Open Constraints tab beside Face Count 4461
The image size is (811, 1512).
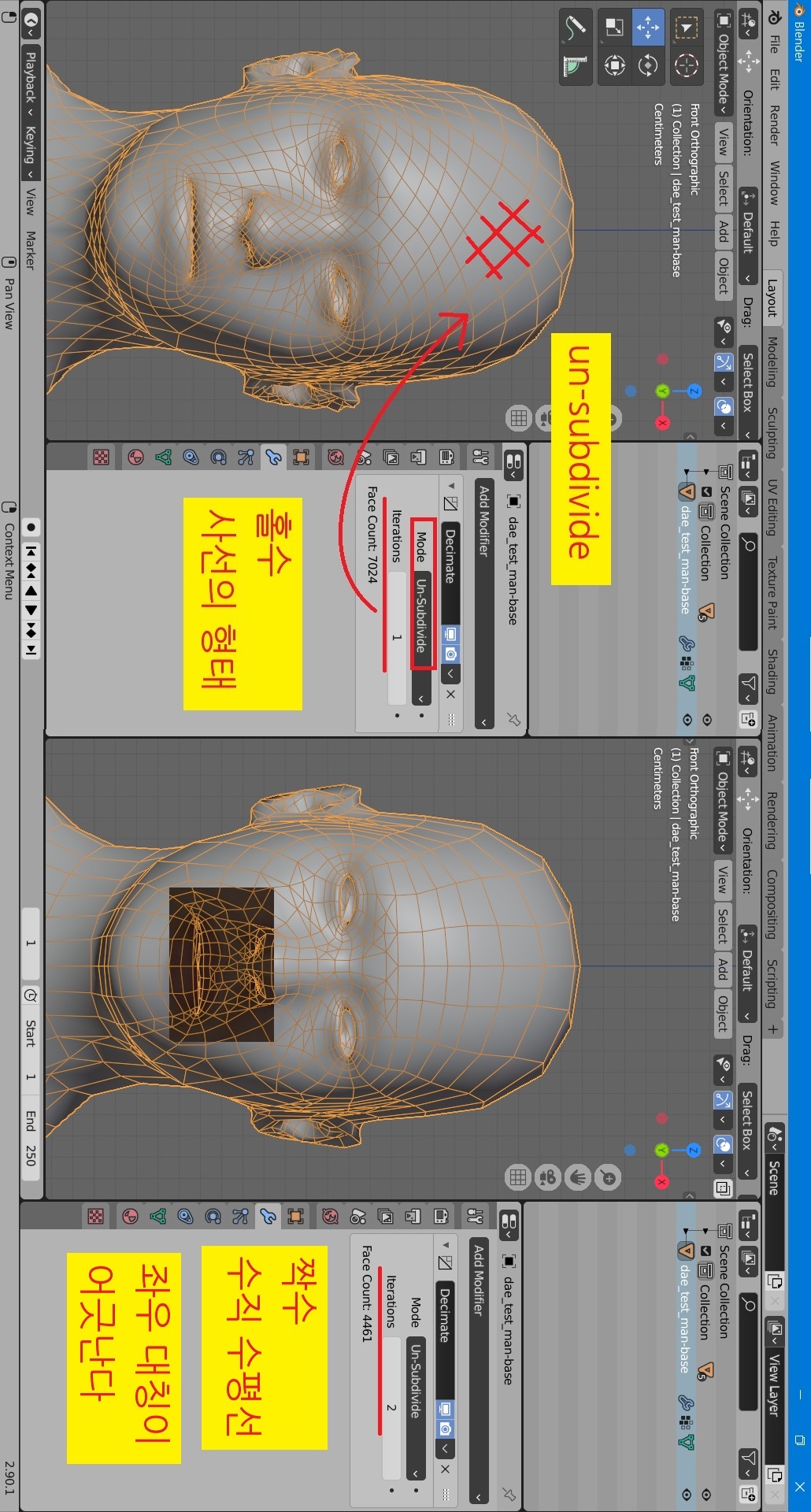pyautogui.click(x=186, y=1217)
